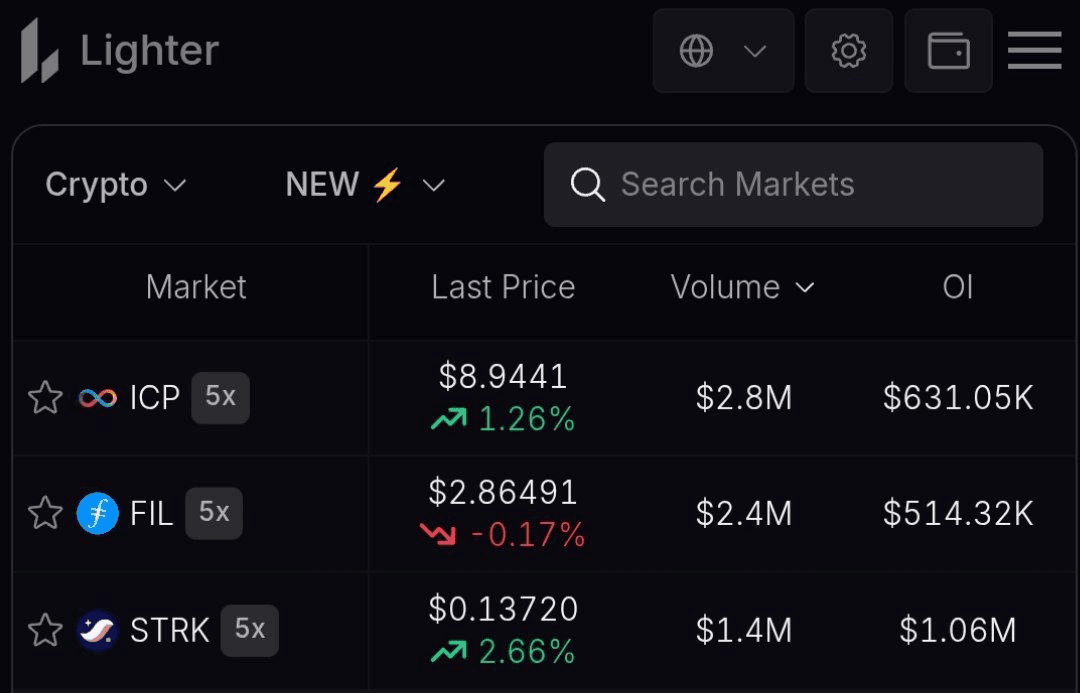The width and height of the screenshot is (1080, 693).
Task: Expand the Crypto category dropdown
Action: click(116, 185)
